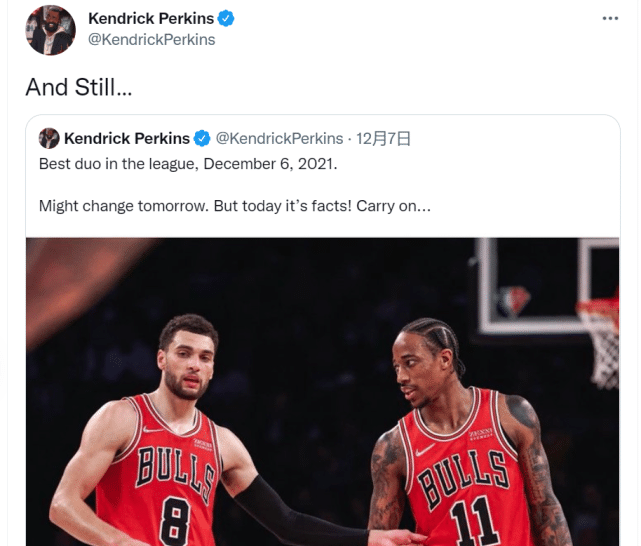Open the 'Best duo in the league' quoted text
The image size is (641, 546).
point(188,164)
